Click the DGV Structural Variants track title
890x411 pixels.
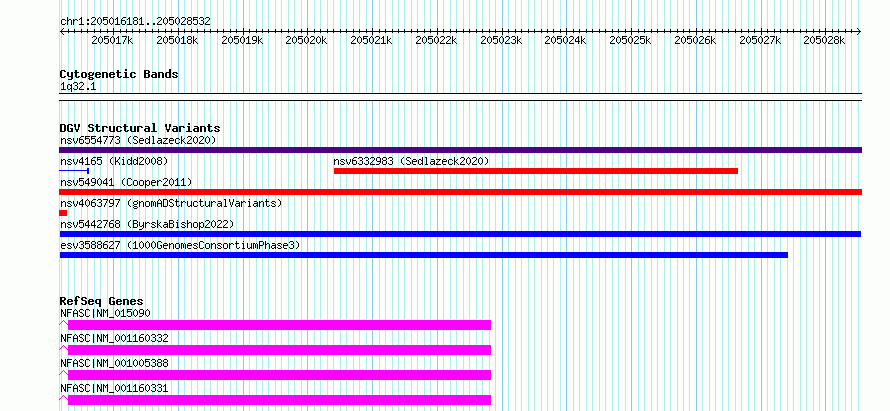tap(140, 128)
